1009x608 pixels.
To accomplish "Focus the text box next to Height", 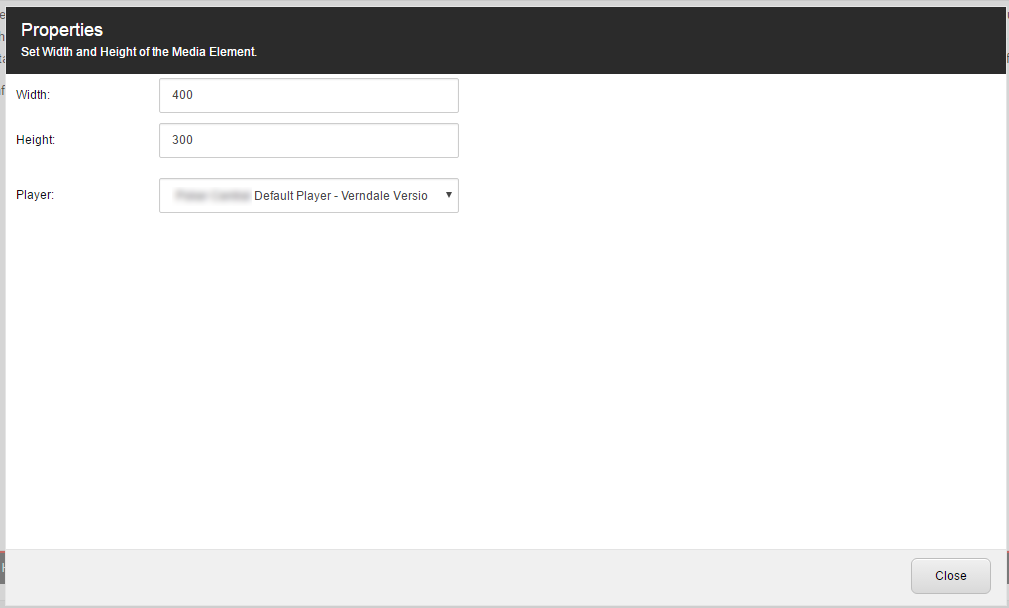I will point(309,140).
